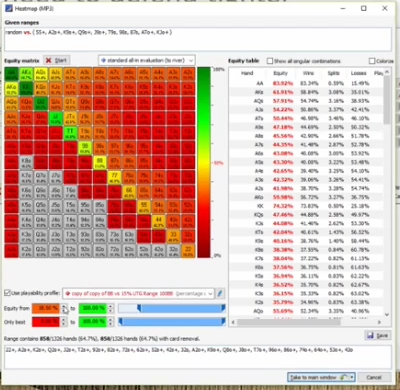Click the Cancel button
Viewport: 400px width, 390px height.
[374, 377]
